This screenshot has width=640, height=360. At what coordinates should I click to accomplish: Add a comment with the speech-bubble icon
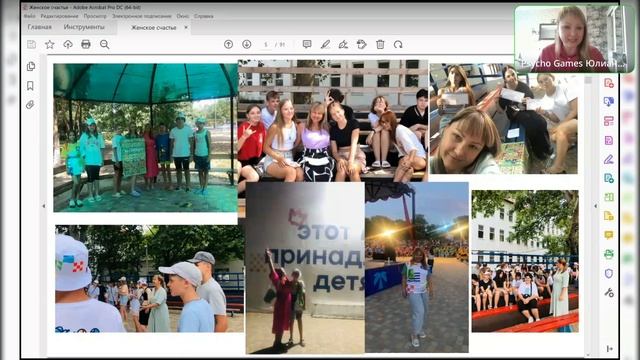(x=307, y=44)
